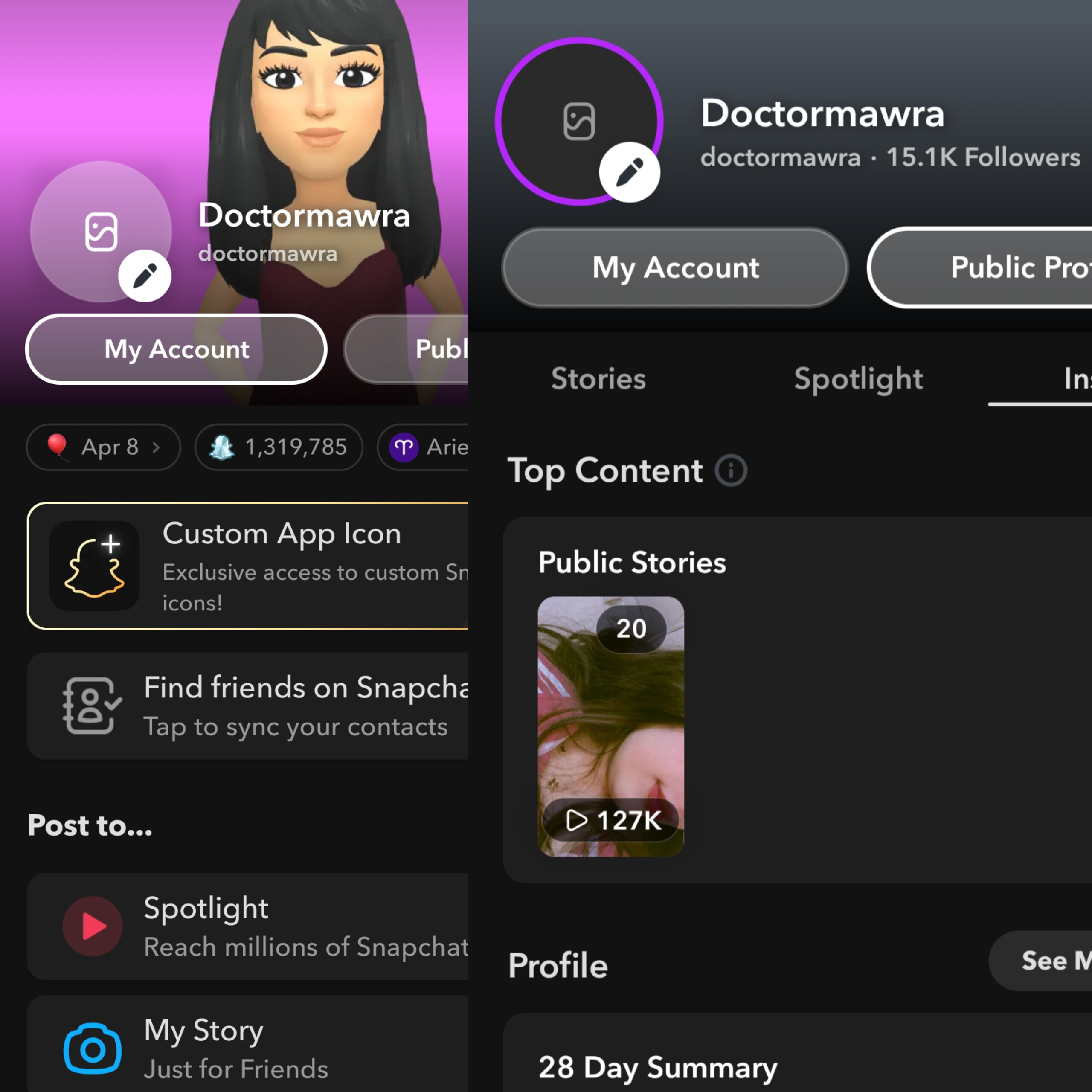This screenshot has height=1092, width=1092.
Task: Open the Apr 8 birthday chevron
Action: pyautogui.click(x=156, y=447)
